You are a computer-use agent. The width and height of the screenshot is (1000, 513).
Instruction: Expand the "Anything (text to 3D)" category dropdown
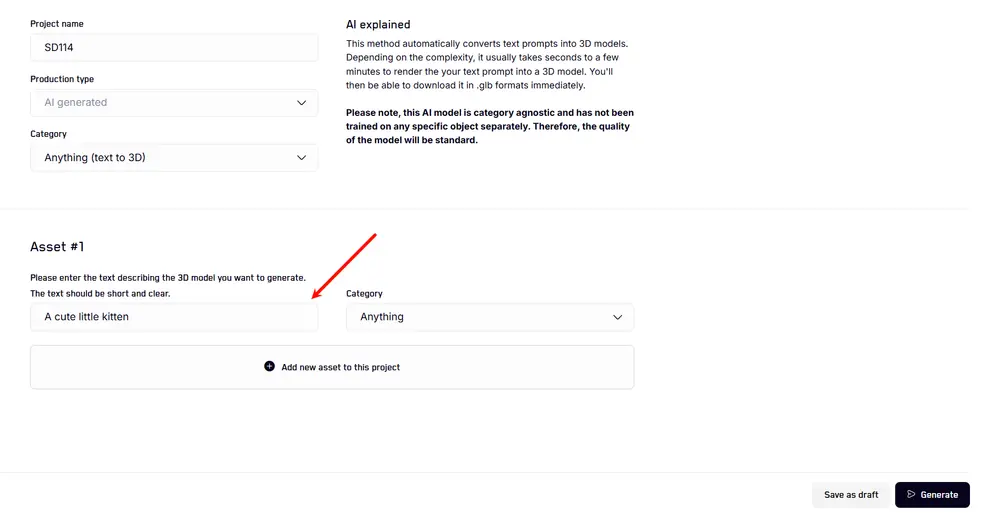pyautogui.click(x=174, y=157)
